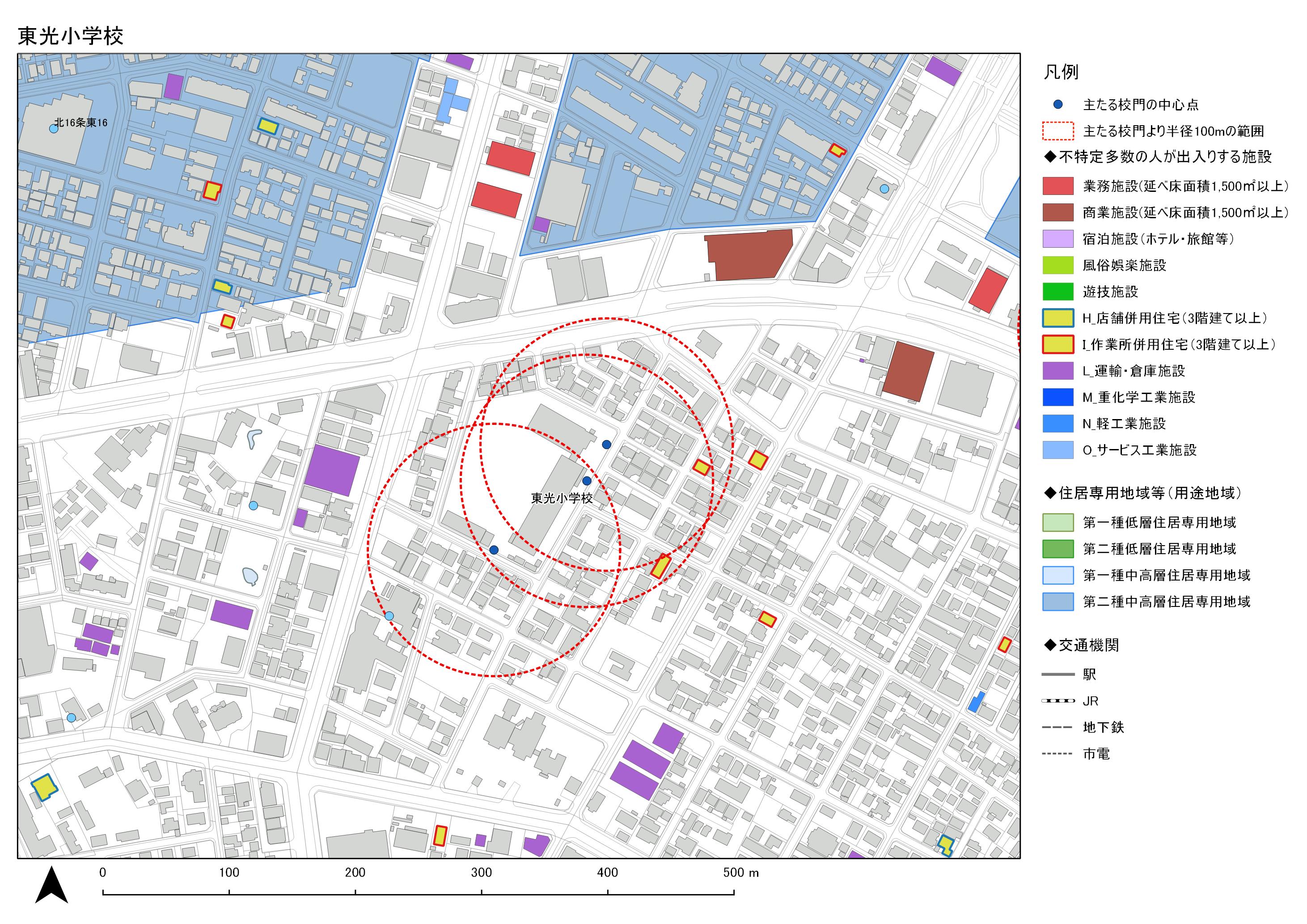Click the light blue dot beside 北16条東16
The height and width of the screenshot is (924, 1307).
(54, 129)
